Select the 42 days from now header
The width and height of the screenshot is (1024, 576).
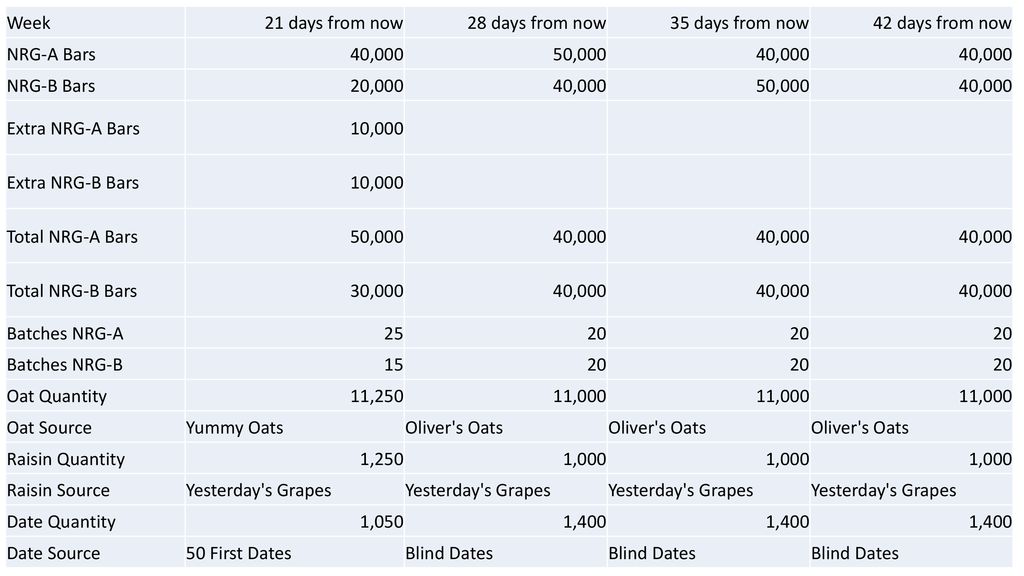(942, 23)
